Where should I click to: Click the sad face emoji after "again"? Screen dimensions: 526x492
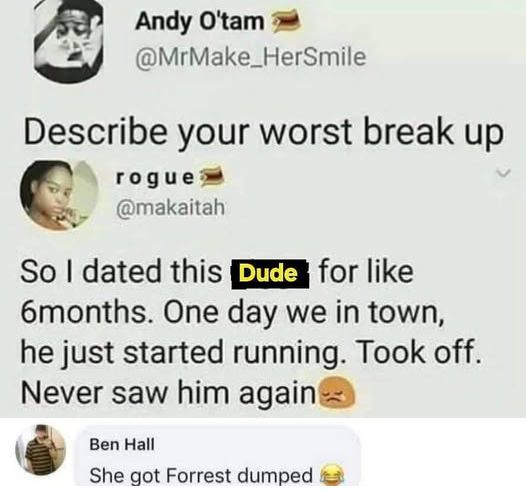pyautogui.click(x=336, y=391)
